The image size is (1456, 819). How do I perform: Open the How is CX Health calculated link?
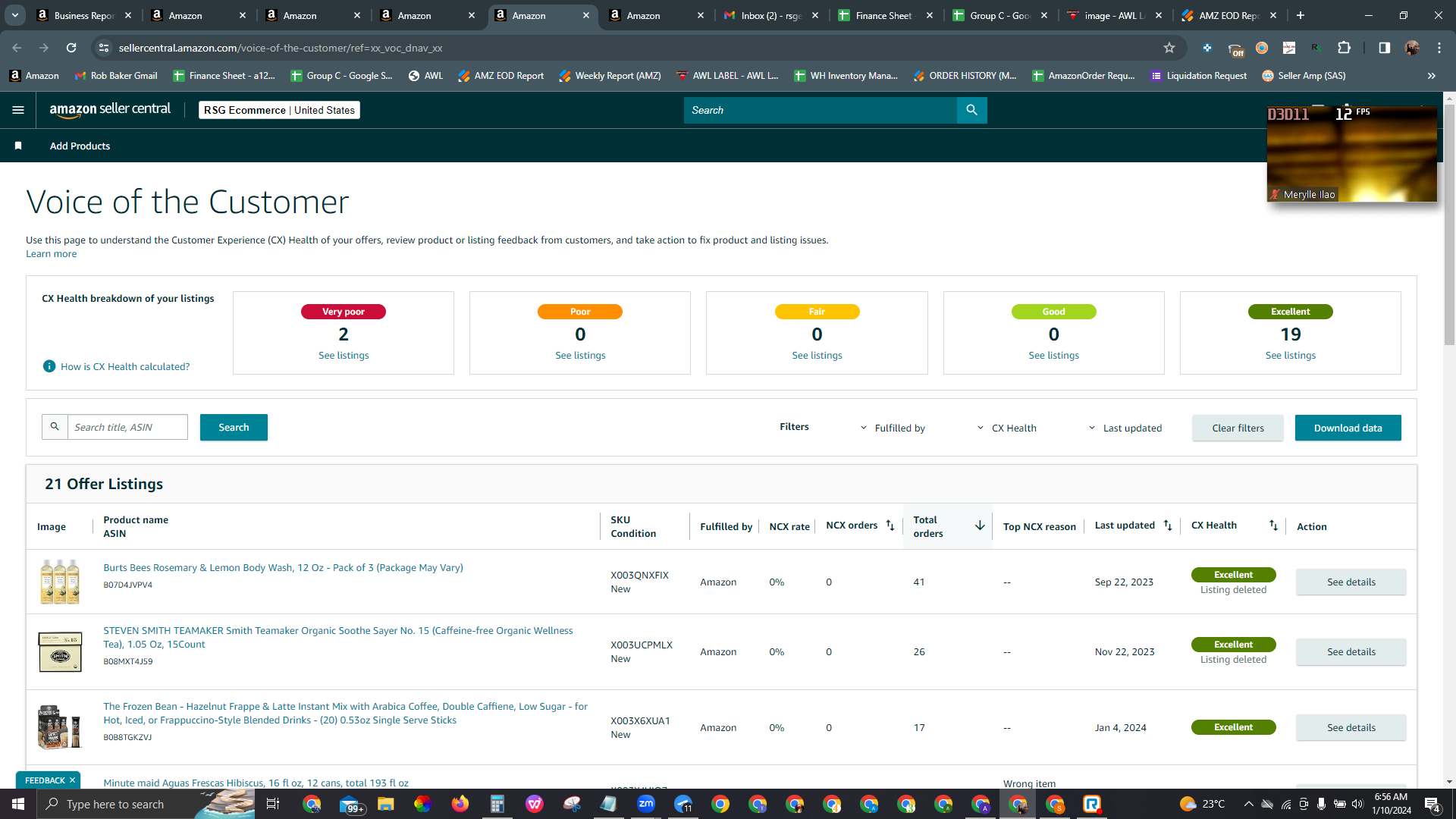[125, 366]
